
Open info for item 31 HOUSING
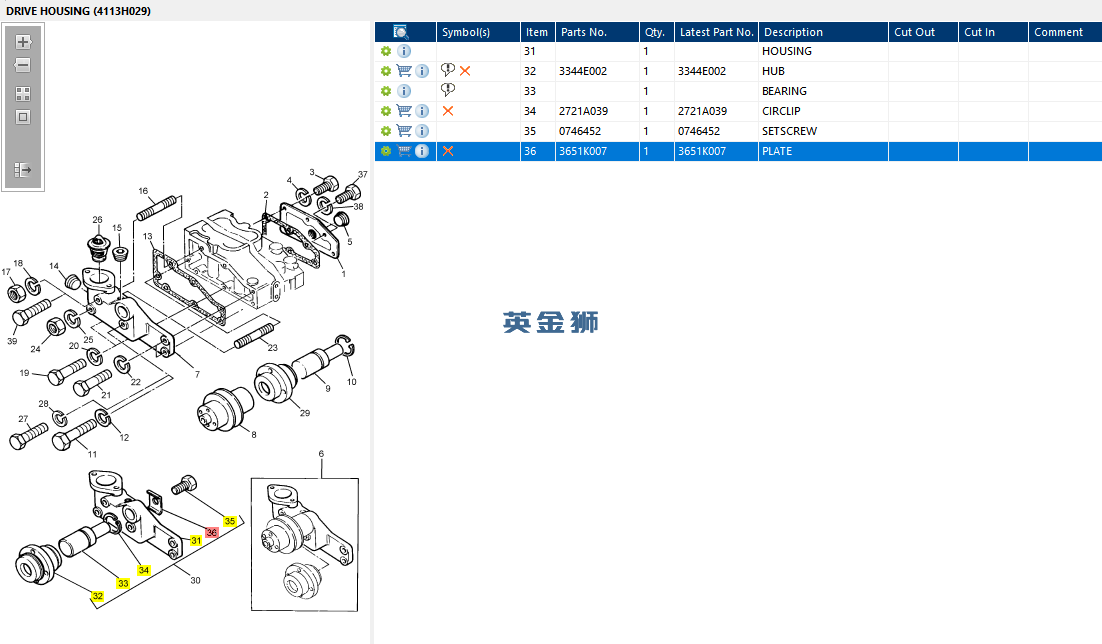tap(404, 51)
